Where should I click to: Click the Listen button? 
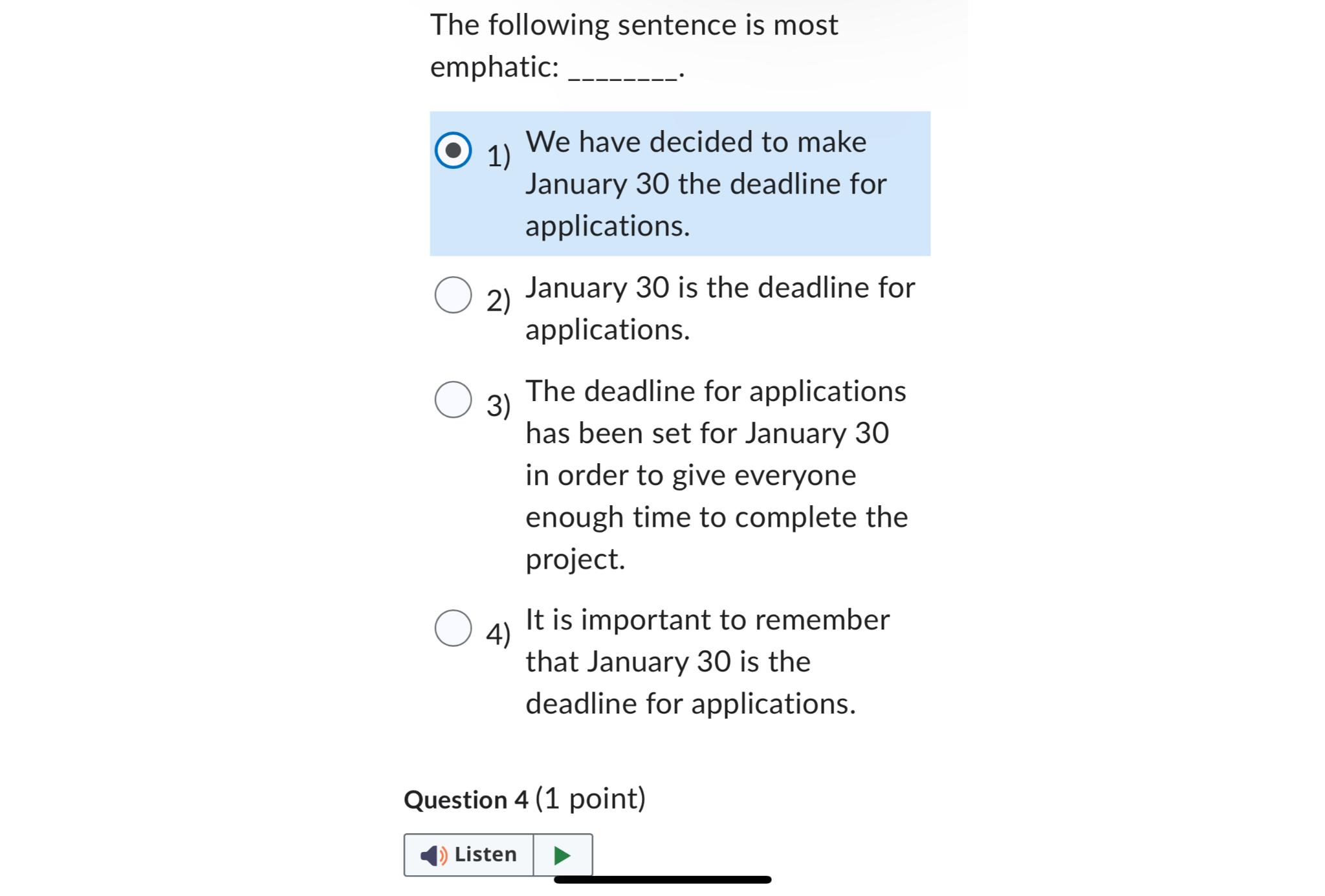(469, 854)
